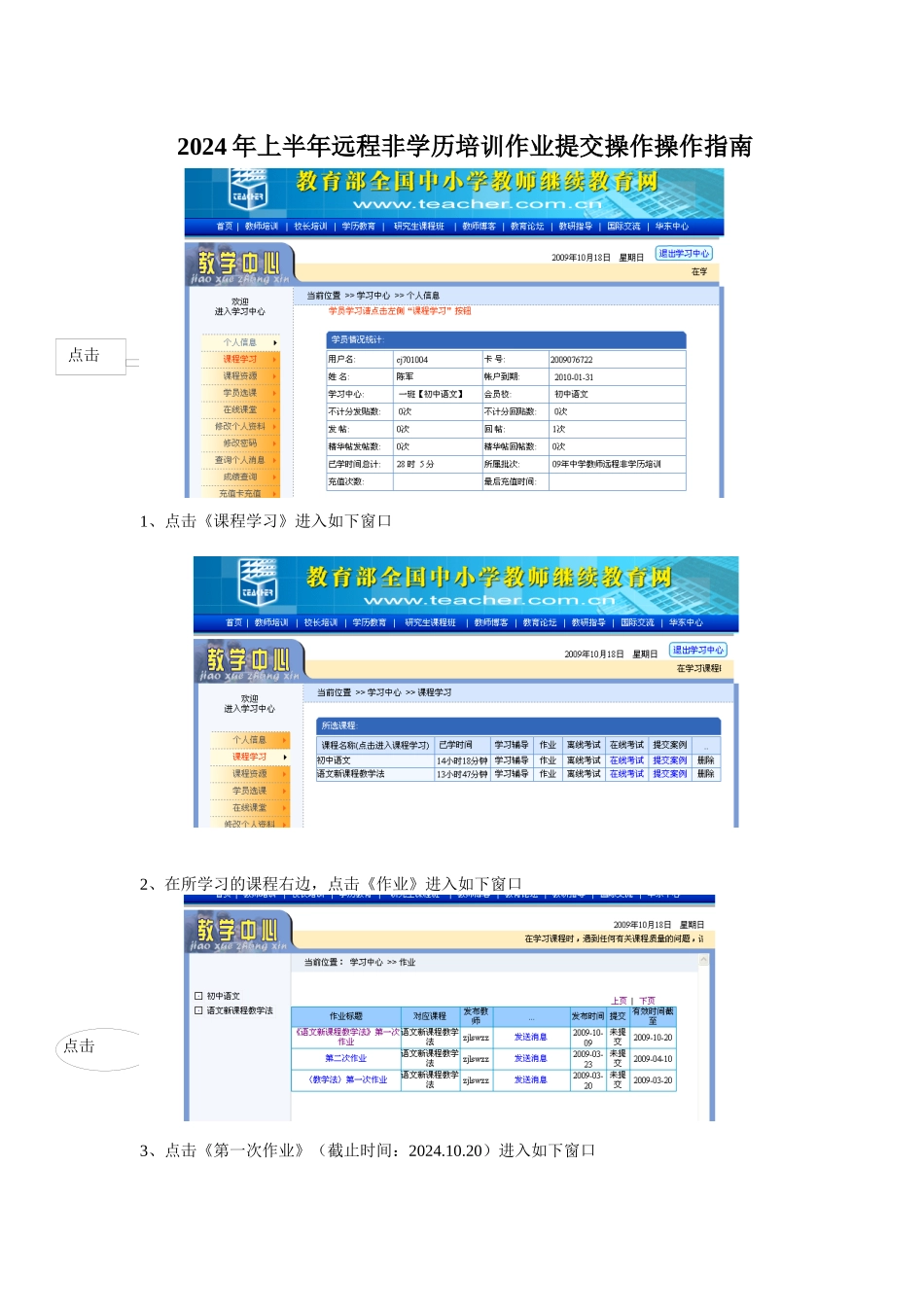This screenshot has width=924, height=1307.
Task: Select 修改密码 in sidebar menu
Action: (239, 443)
